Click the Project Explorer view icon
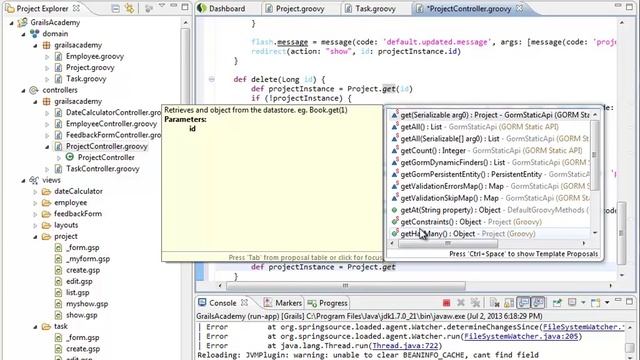This screenshot has height=360, width=640. [x=9, y=8]
